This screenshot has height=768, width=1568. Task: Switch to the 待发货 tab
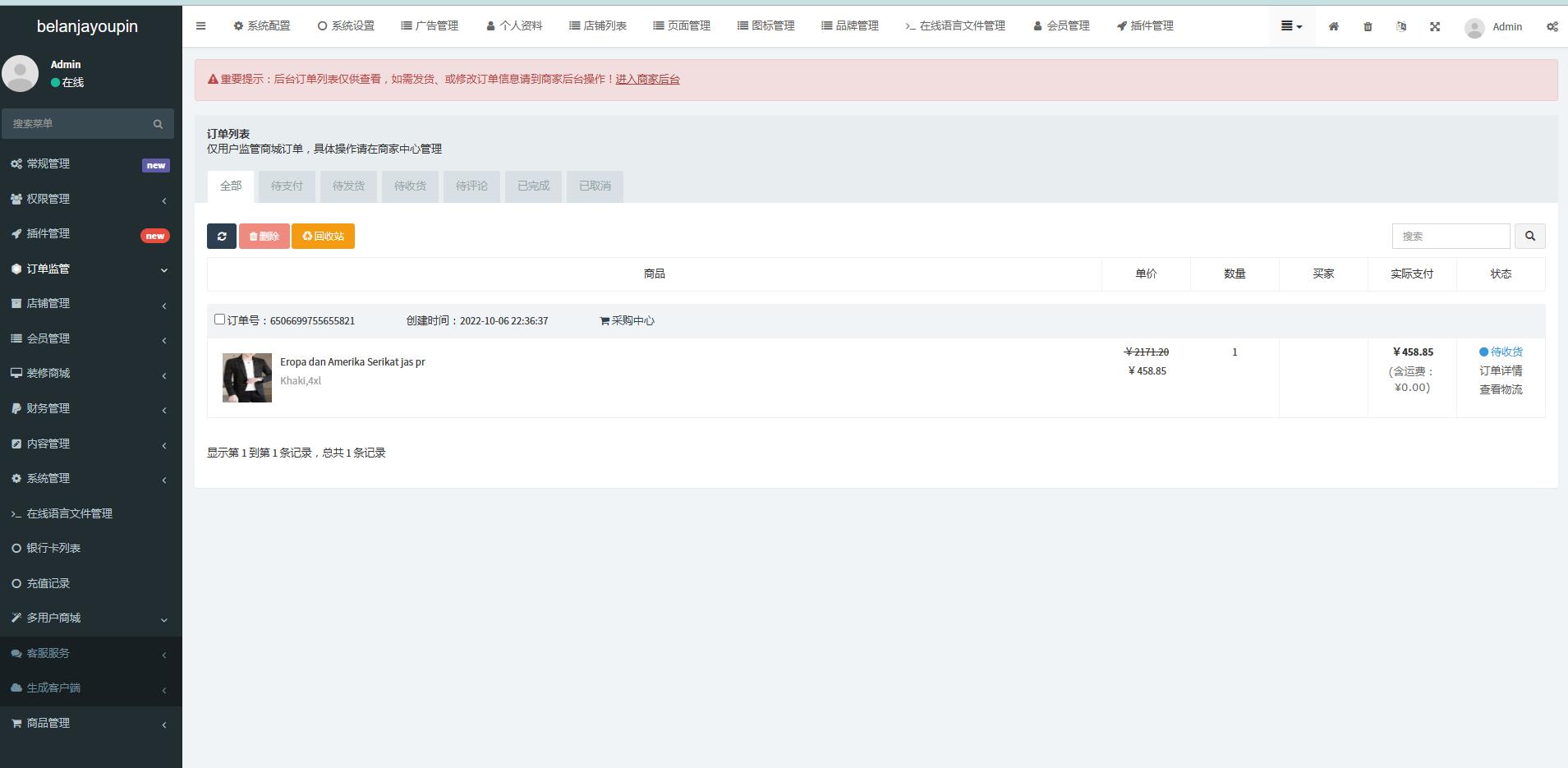click(348, 186)
